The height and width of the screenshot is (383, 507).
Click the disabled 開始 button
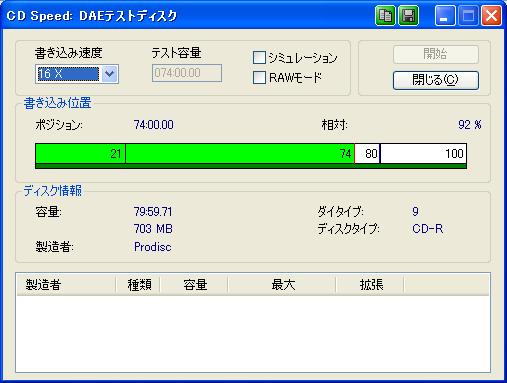click(x=436, y=54)
